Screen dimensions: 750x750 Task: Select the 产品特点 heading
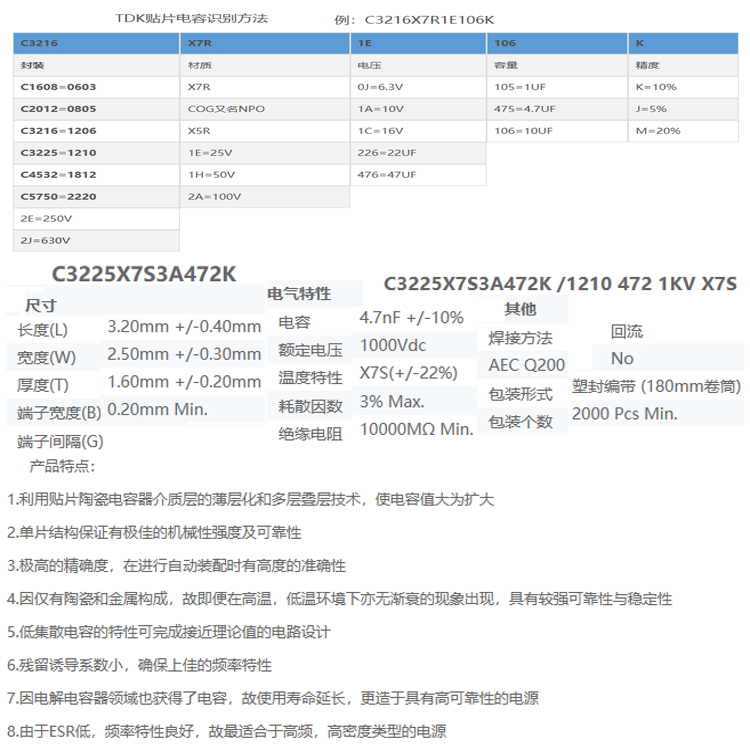click(62, 466)
